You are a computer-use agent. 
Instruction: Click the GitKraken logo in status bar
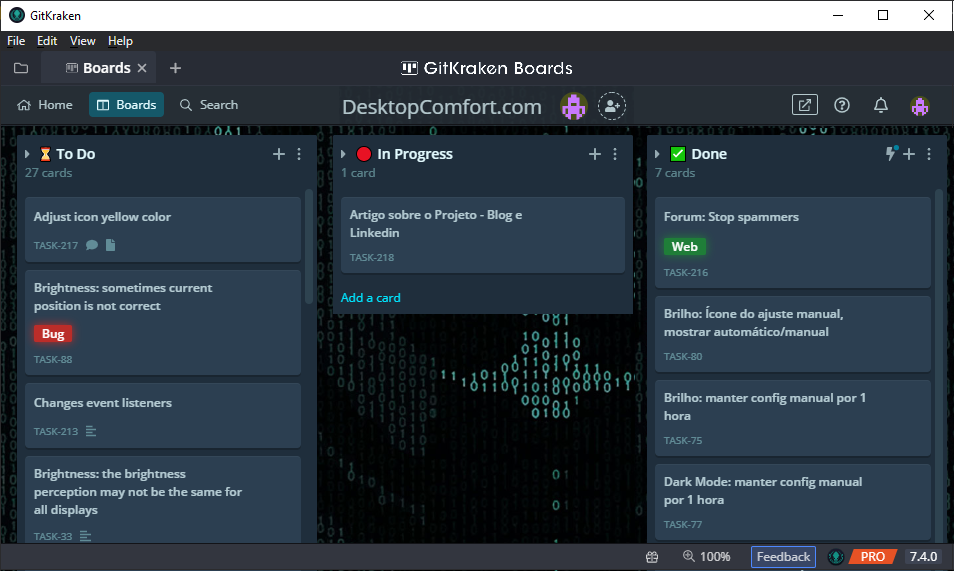[x=835, y=556]
